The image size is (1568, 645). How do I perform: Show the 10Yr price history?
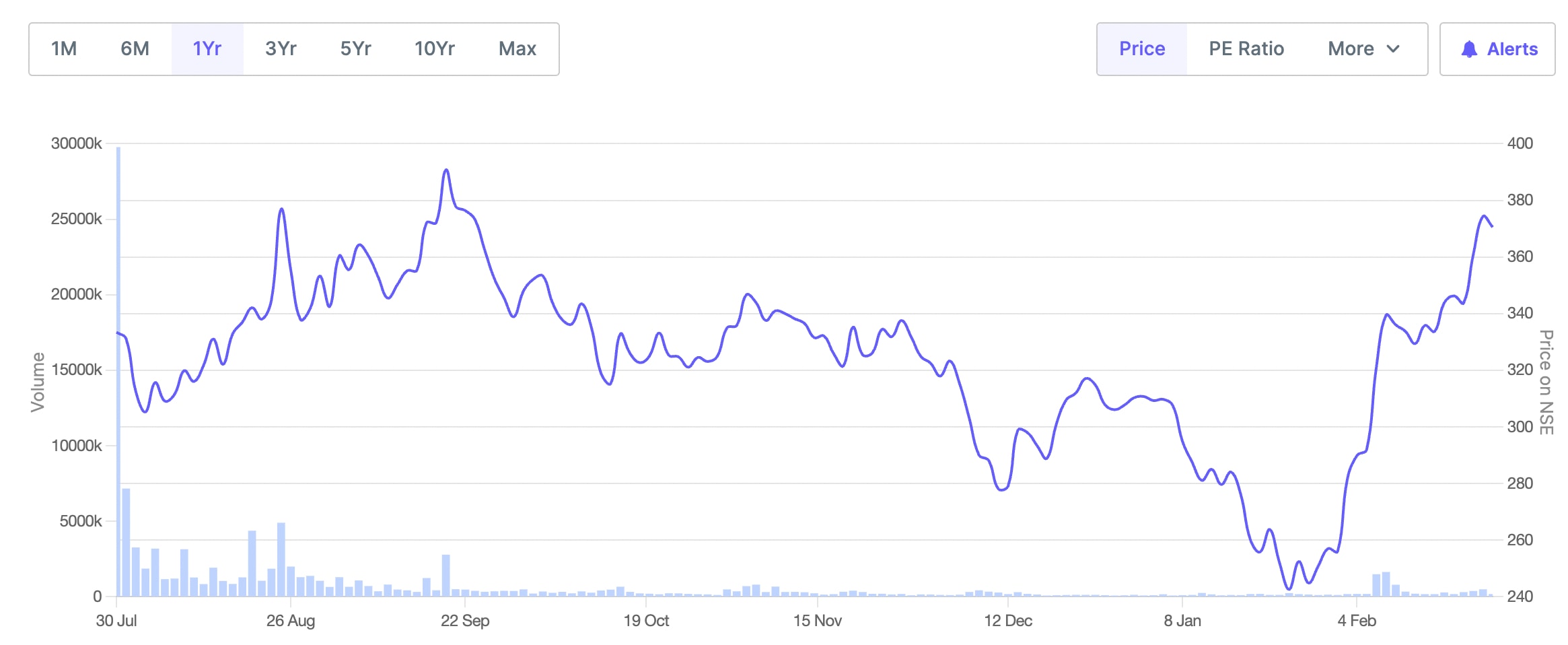click(x=434, y=49)
